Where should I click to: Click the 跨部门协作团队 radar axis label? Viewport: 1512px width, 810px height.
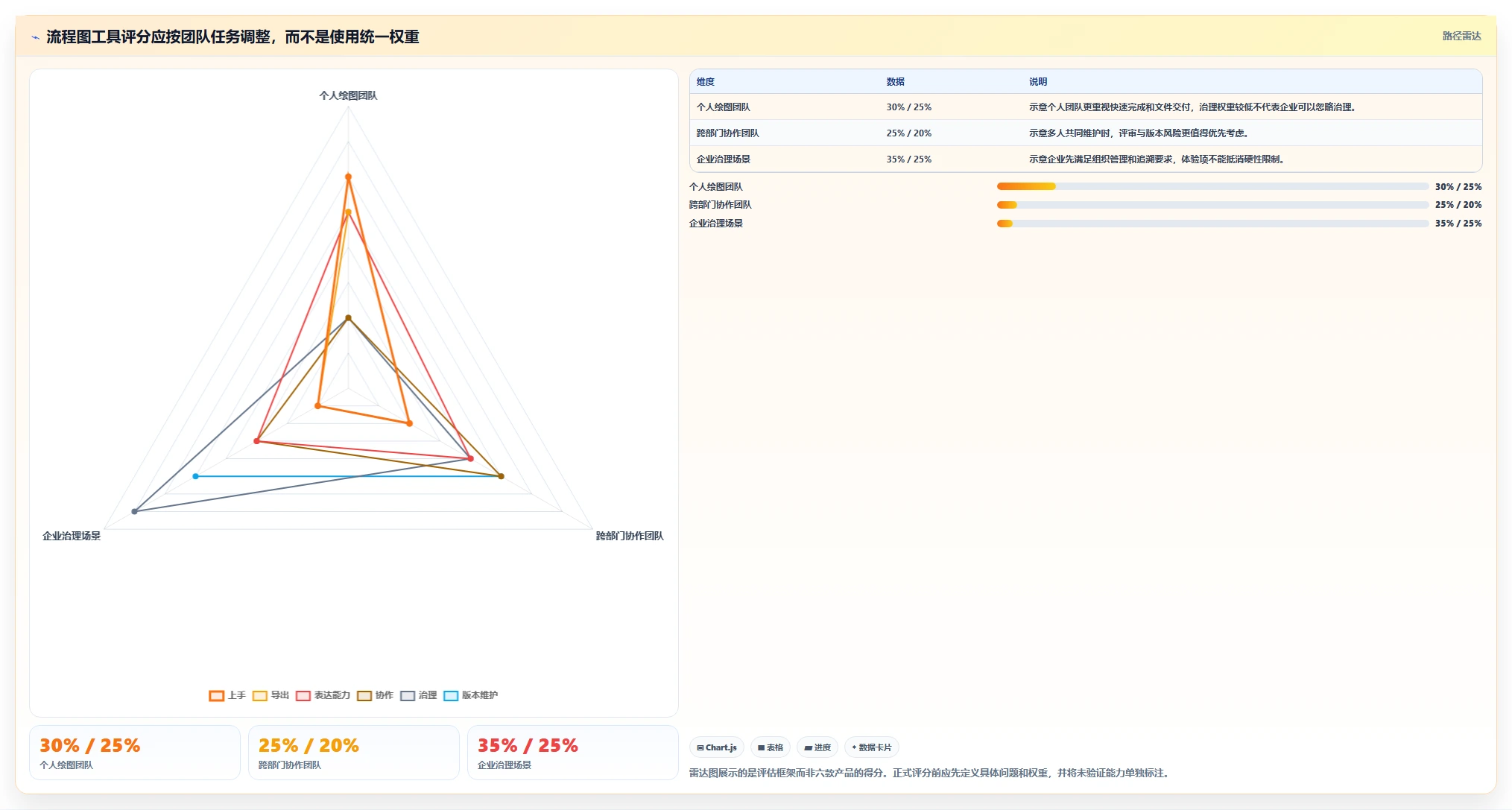(630, 536)
